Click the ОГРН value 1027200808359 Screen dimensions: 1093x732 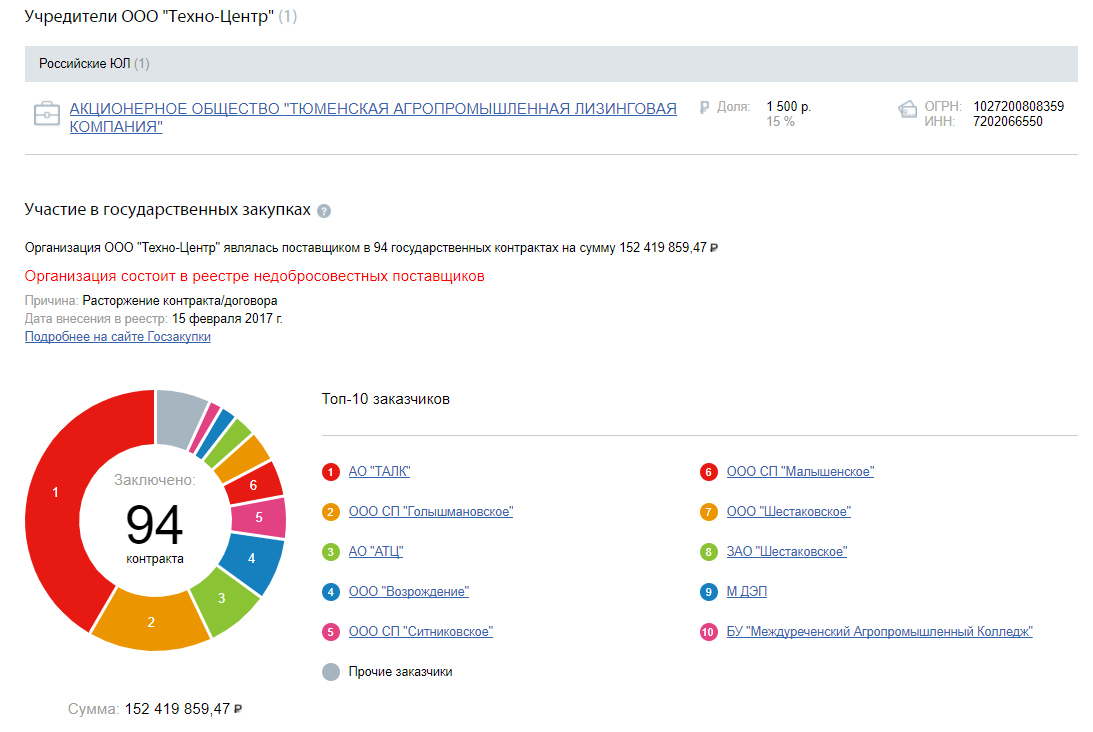[x=1018, y=107]
